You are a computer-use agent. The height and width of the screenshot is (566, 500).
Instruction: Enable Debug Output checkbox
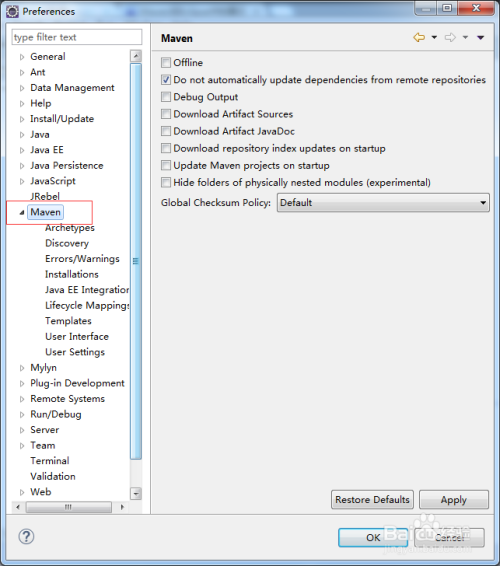click(x=166, y=97)
